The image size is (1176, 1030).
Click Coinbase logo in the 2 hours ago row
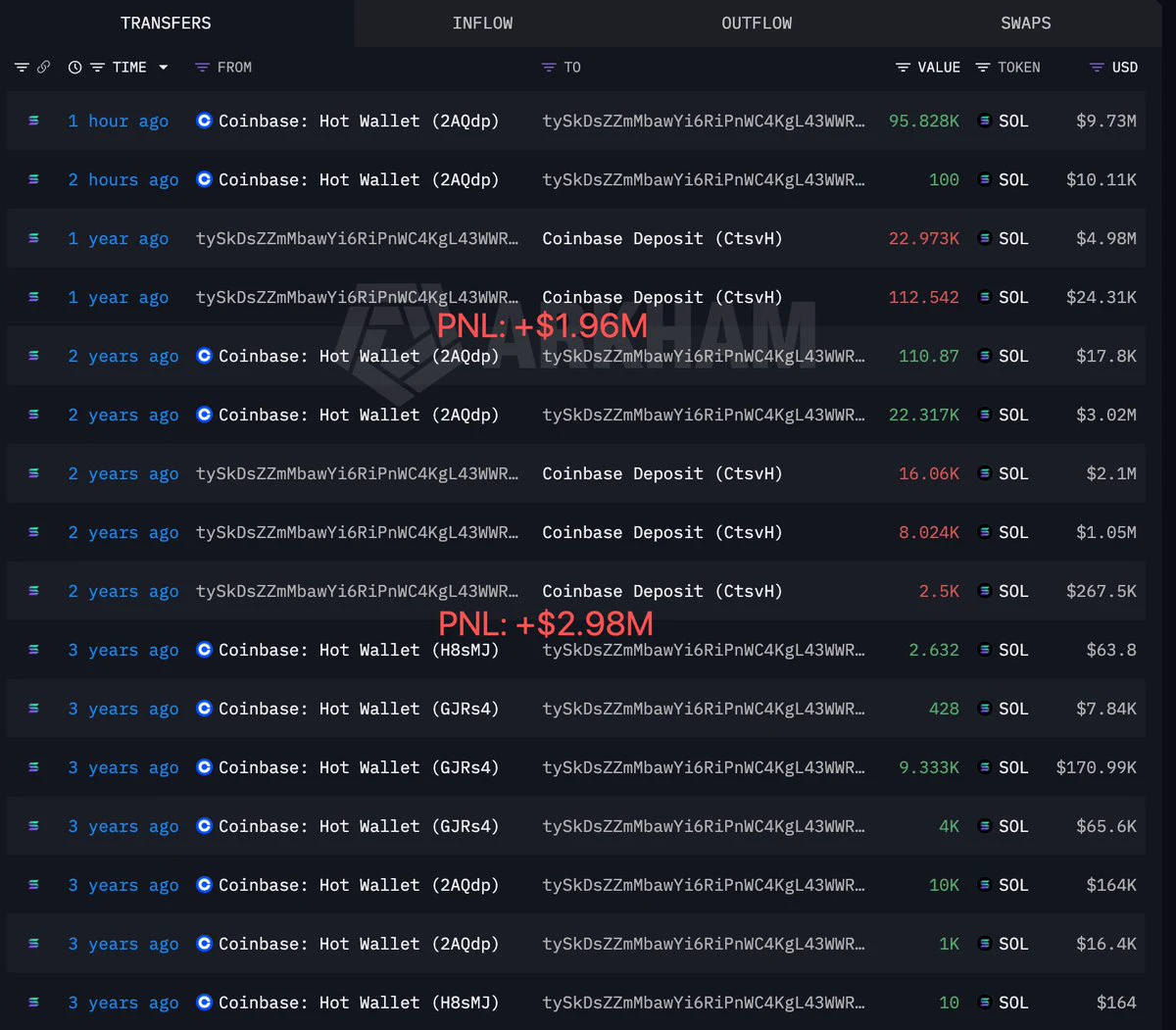[204, 179]
